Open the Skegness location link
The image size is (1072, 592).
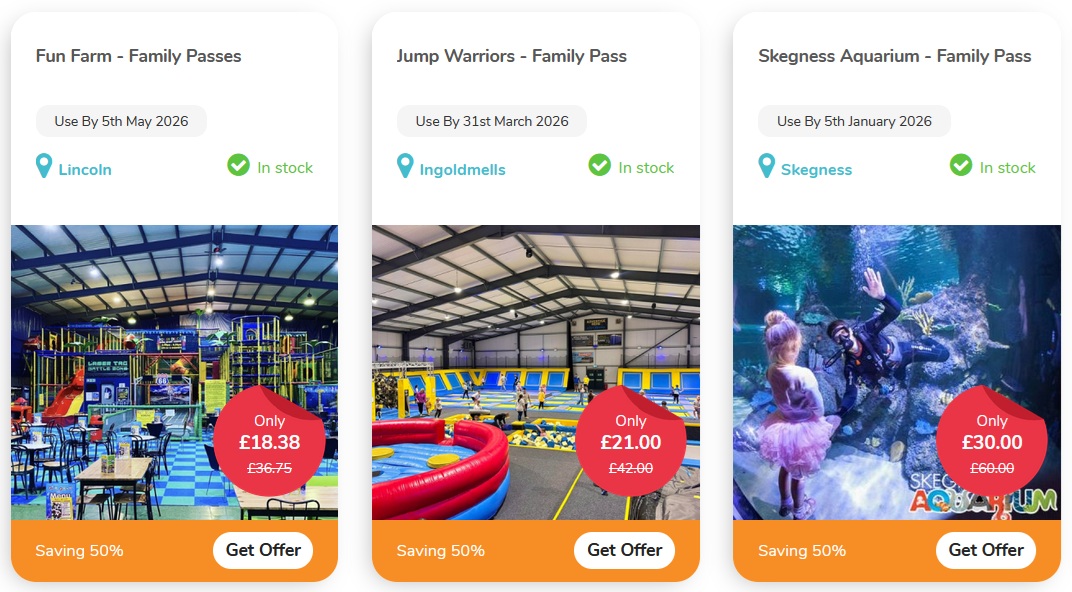(816, 170)
